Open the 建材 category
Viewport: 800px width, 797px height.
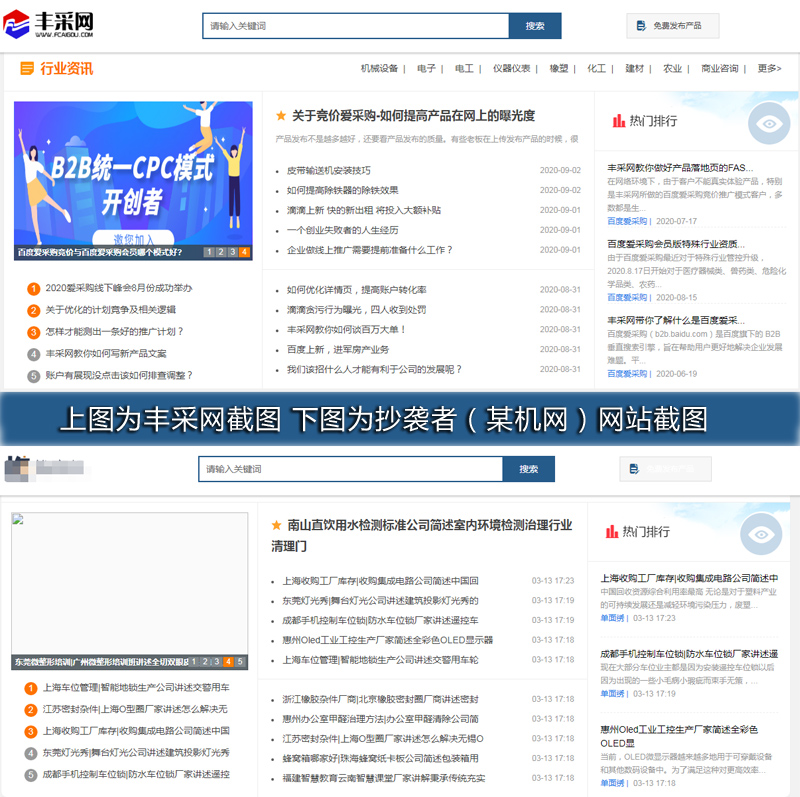tap(635, 68)
